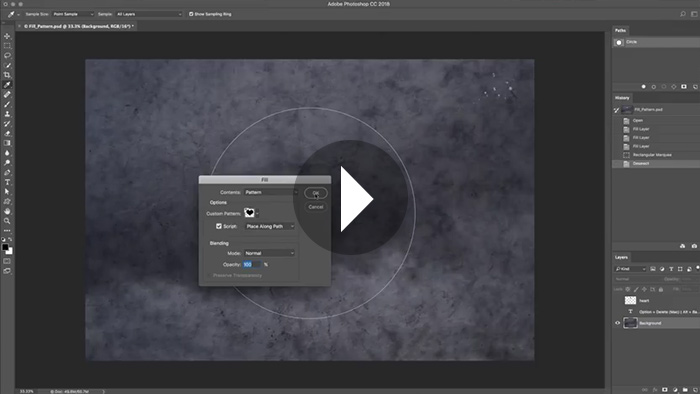The height and width of the screenshot is (394, 700).
Task: Select the Clone Stamp tool
Action: coord(7,114)
